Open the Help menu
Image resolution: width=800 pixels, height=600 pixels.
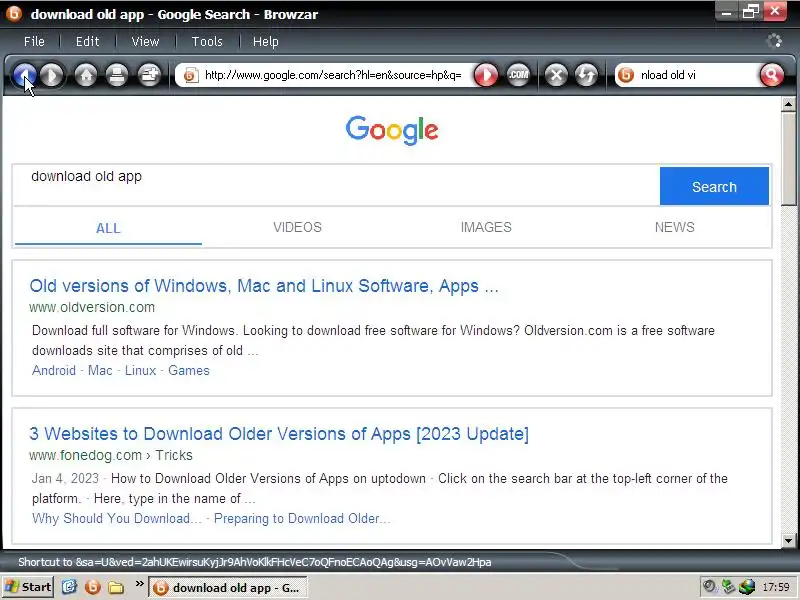pyautogui.click(x=266, y=41)
